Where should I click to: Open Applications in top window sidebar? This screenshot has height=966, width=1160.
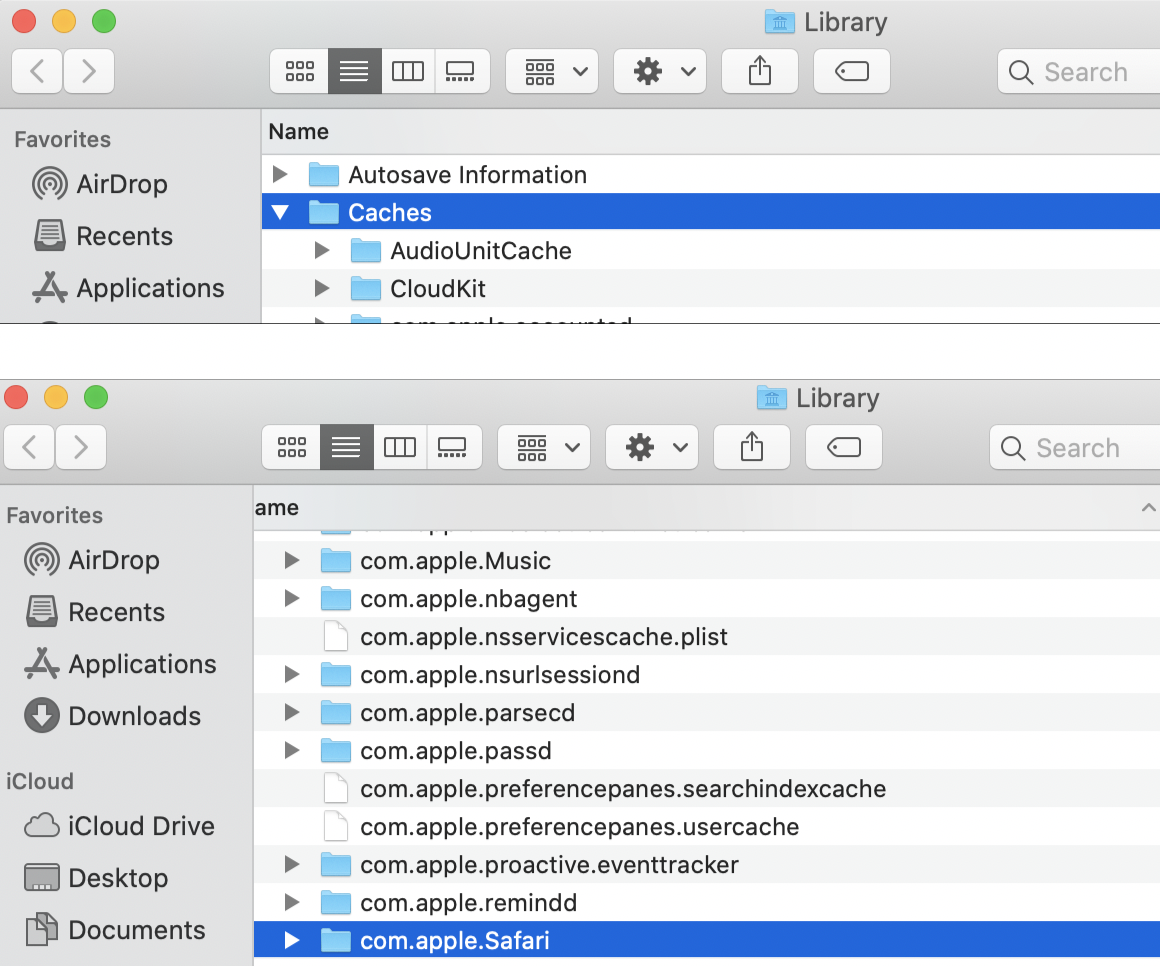128,288
